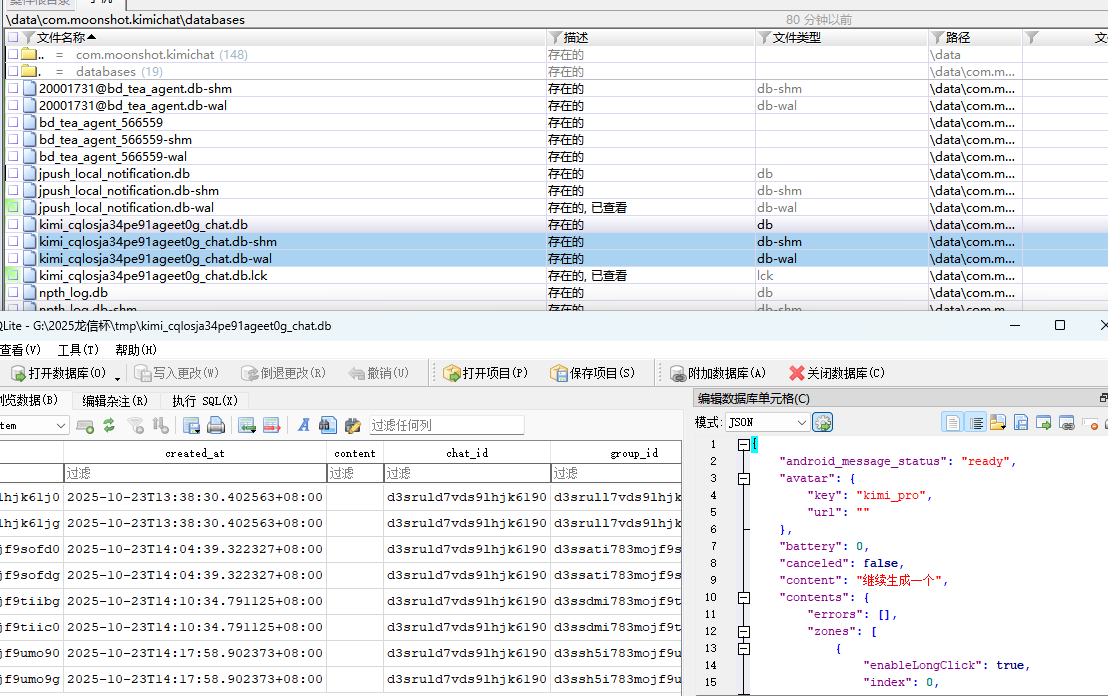Click the print table icon
The image size is (1108, 696).
click(215, 425)
